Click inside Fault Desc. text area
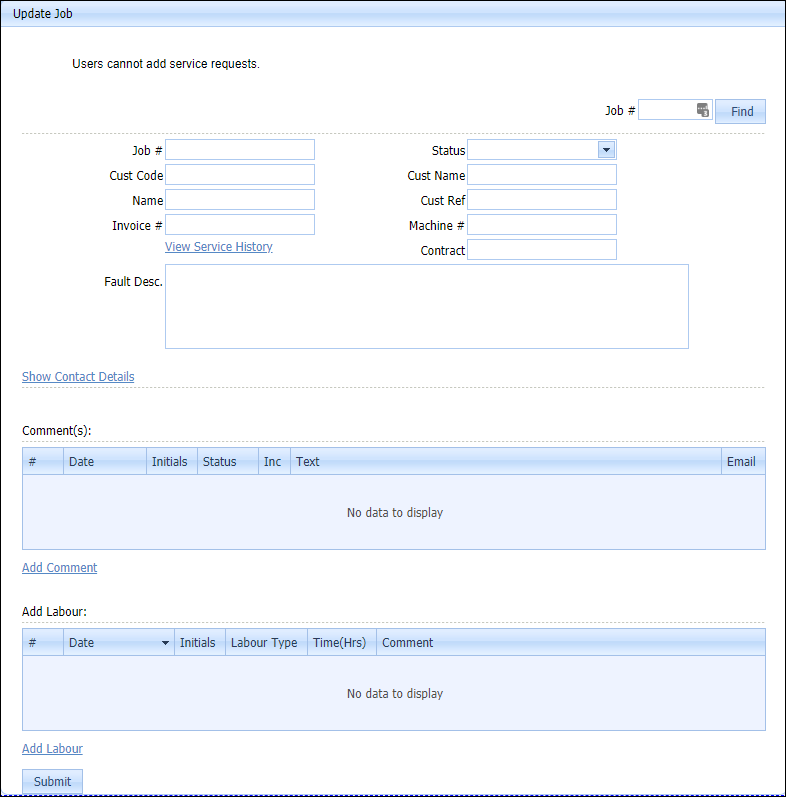 pos(427,306)
